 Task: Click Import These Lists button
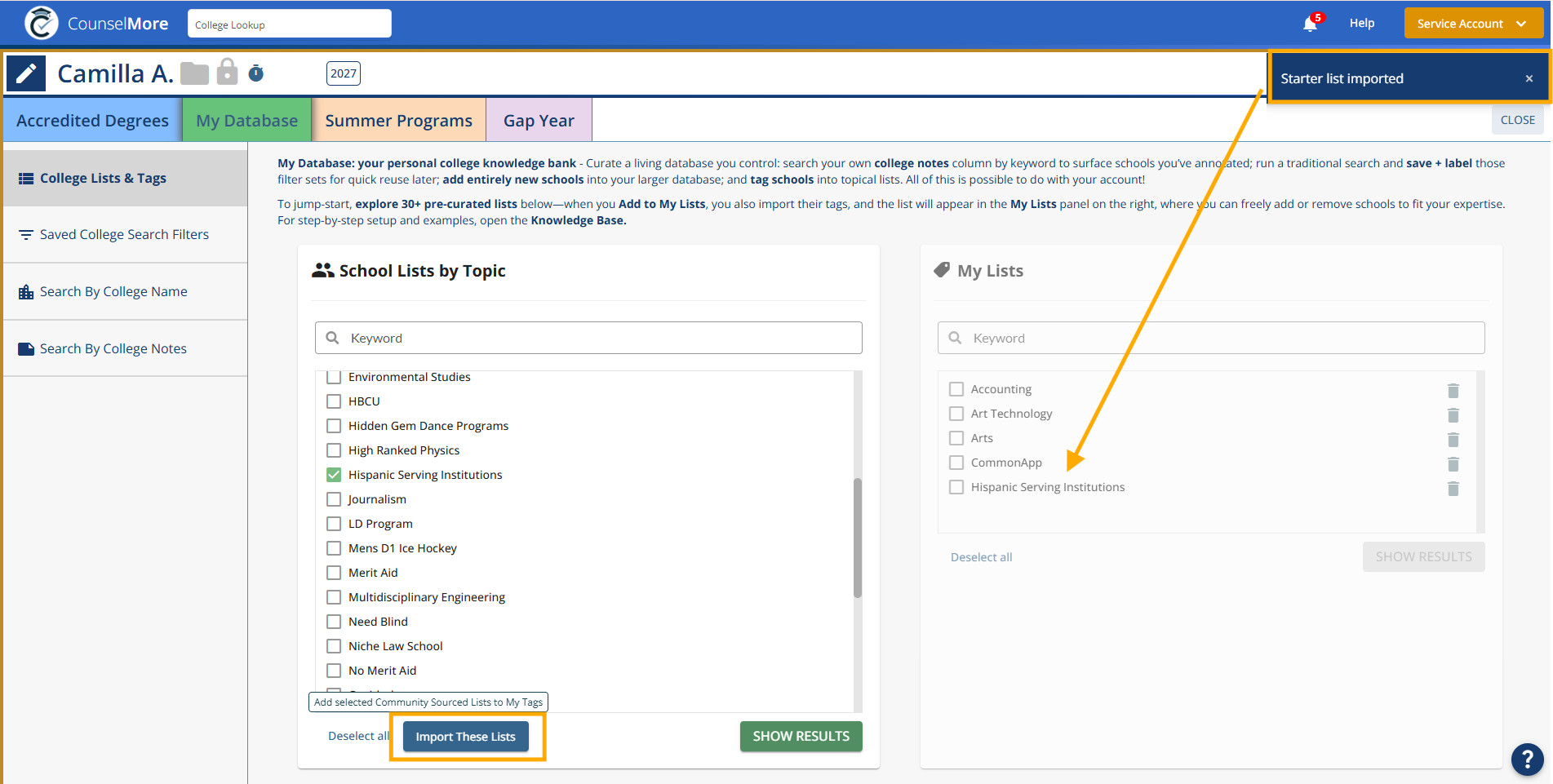tap(466, 737)
